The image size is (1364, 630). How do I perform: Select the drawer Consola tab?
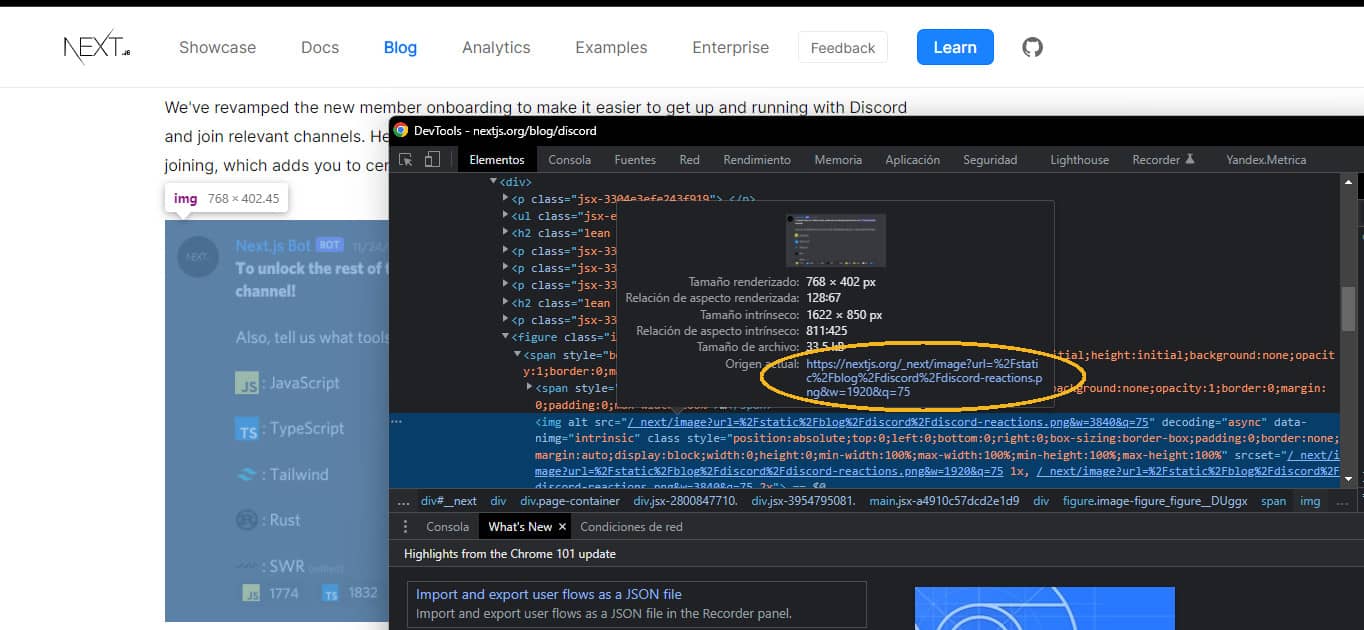[x=447, y=526]
